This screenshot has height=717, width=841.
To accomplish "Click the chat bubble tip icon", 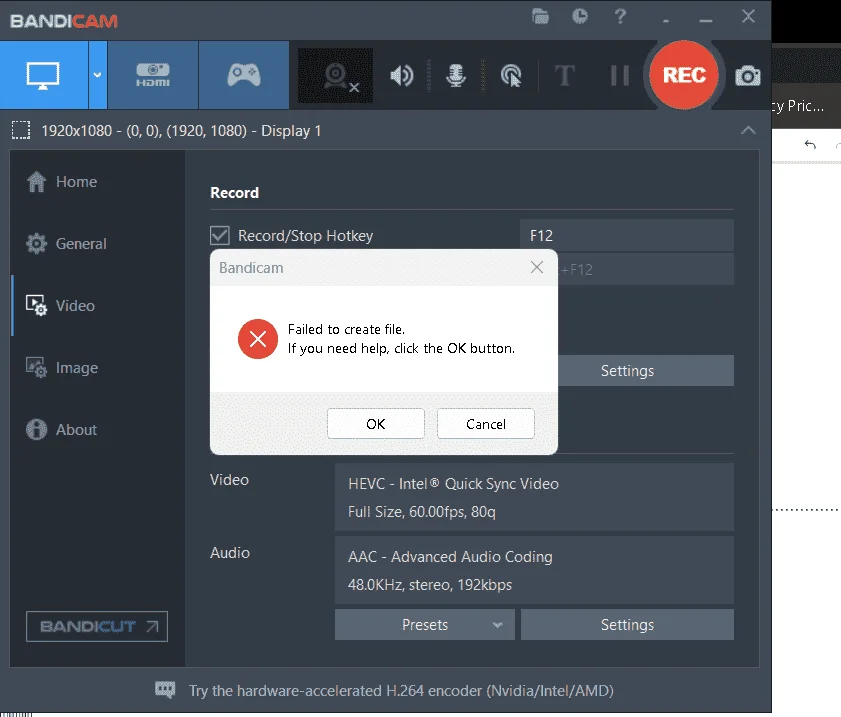I will [x=165, y=690].
